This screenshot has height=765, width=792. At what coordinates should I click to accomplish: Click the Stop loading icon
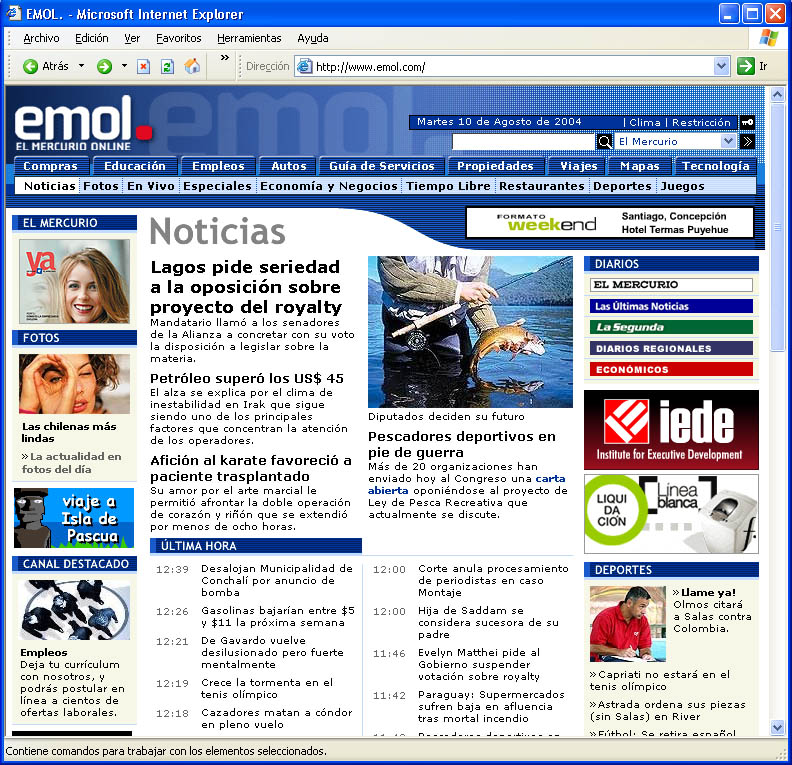pyautogui.click(x=144, y=66)
